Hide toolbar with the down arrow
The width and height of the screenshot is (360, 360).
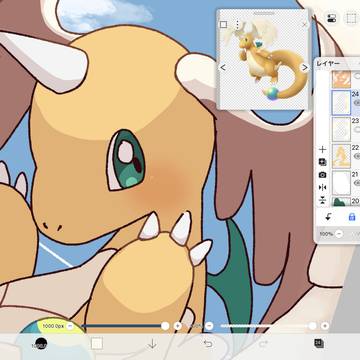152,344
